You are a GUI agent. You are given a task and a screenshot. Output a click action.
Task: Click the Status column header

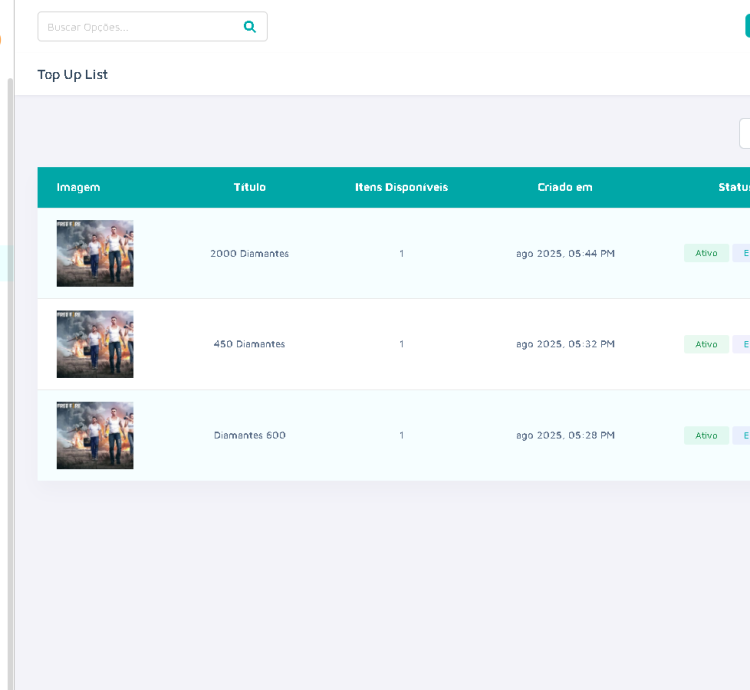734,187
